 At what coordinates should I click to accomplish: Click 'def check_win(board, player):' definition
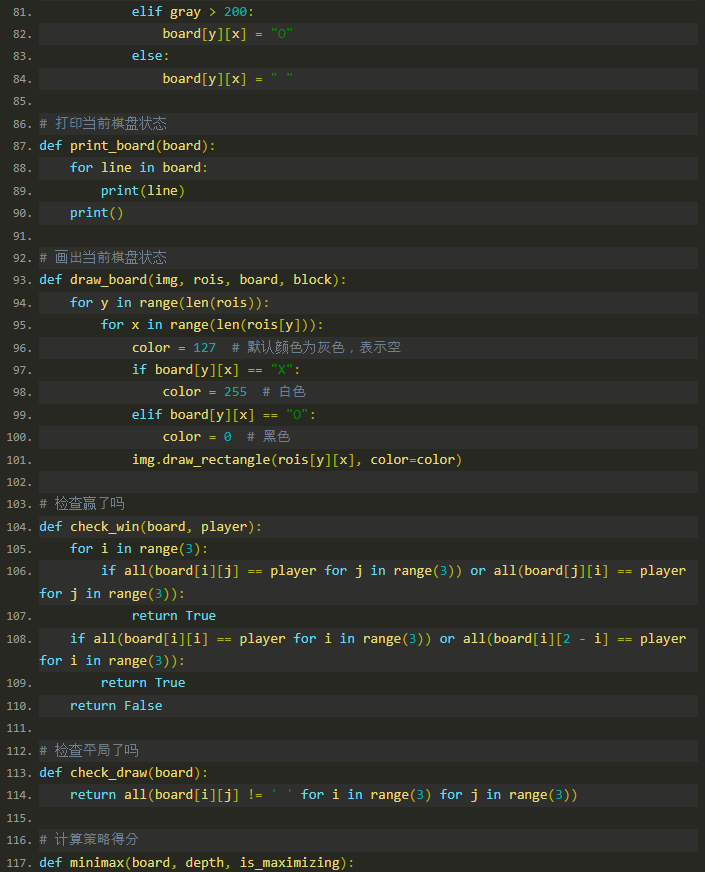tap(151, 527)
